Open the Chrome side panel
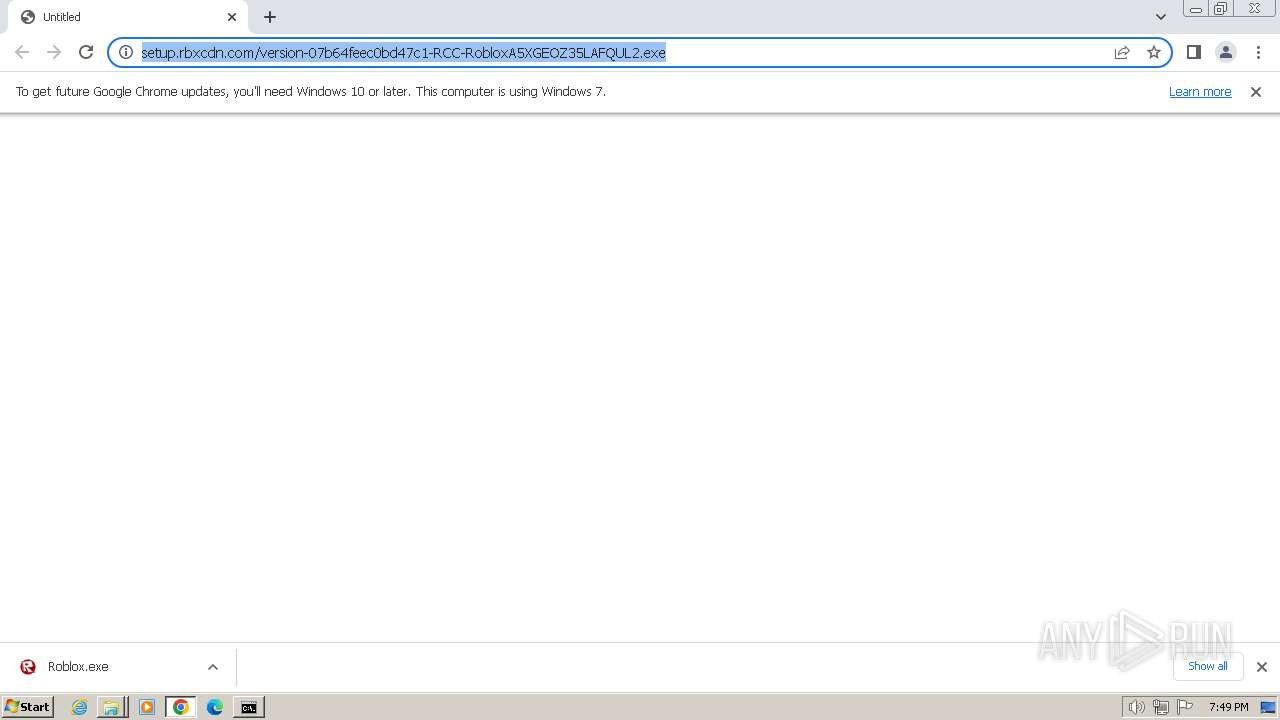The height and width of the screenshot is (720, 1280). [x=1193, y=52]
